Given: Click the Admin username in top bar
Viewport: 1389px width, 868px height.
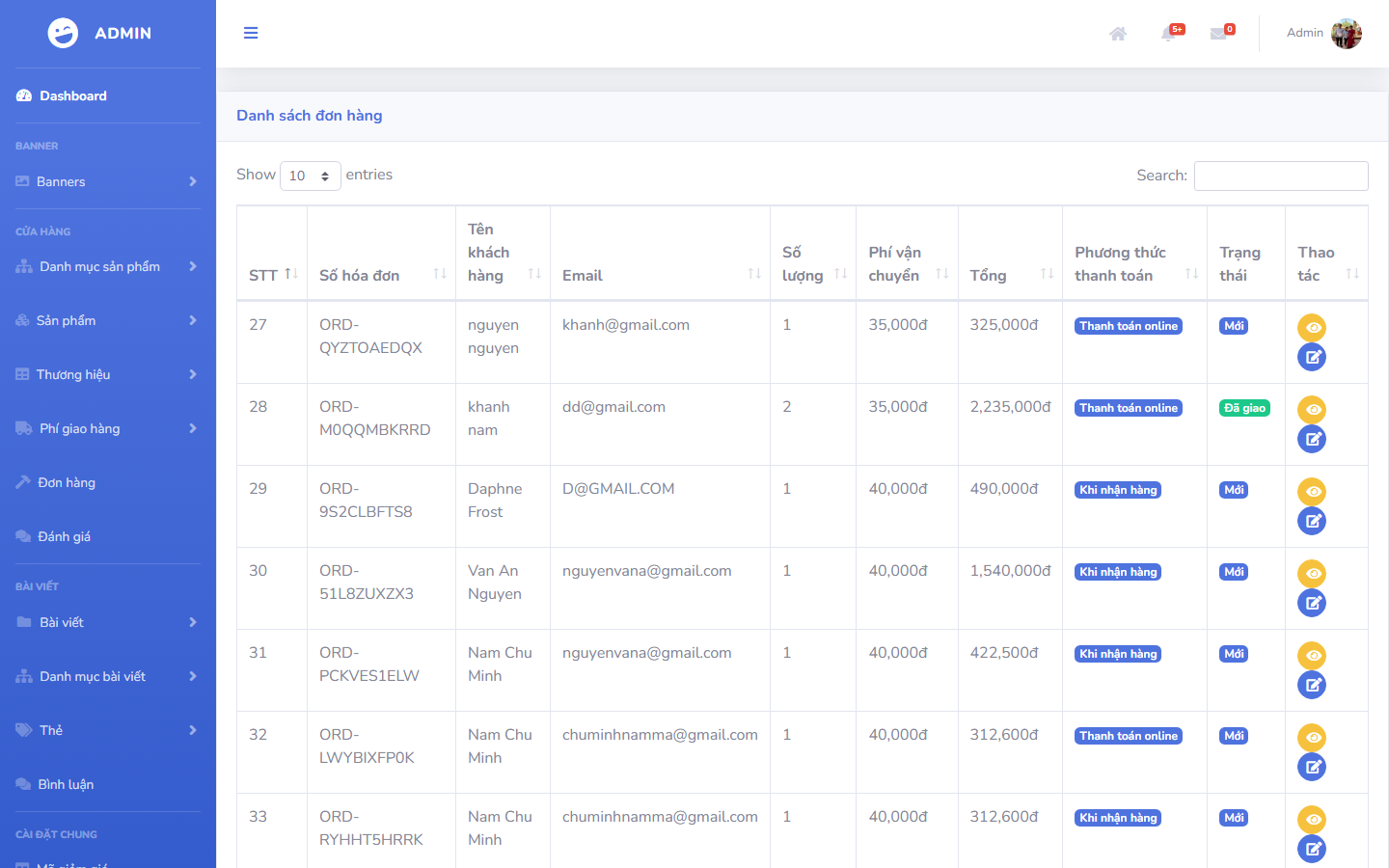Looking at the screenshot, I should (x=1305, y=33).
